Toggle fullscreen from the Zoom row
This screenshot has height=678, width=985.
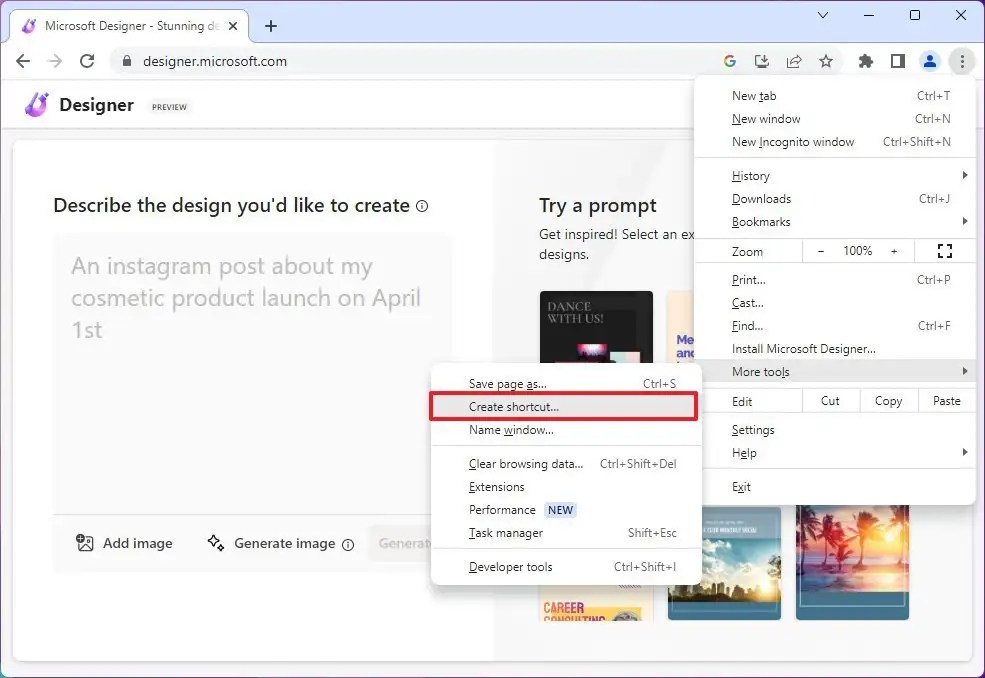pos(944,251)
